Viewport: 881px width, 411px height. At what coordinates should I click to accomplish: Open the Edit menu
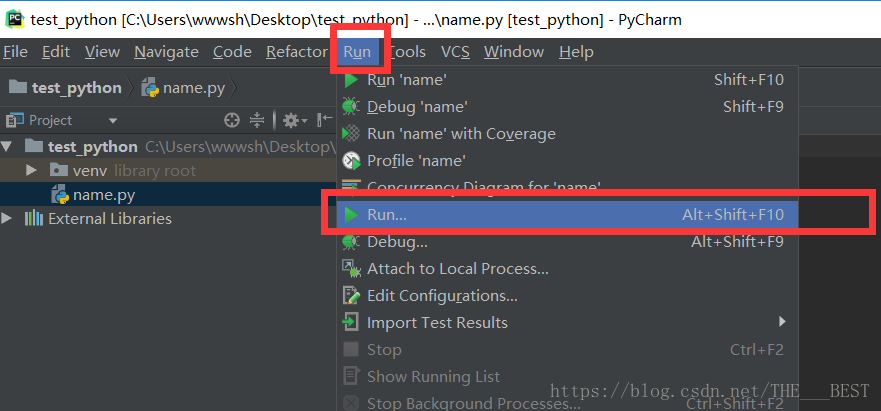pos(56,52)
